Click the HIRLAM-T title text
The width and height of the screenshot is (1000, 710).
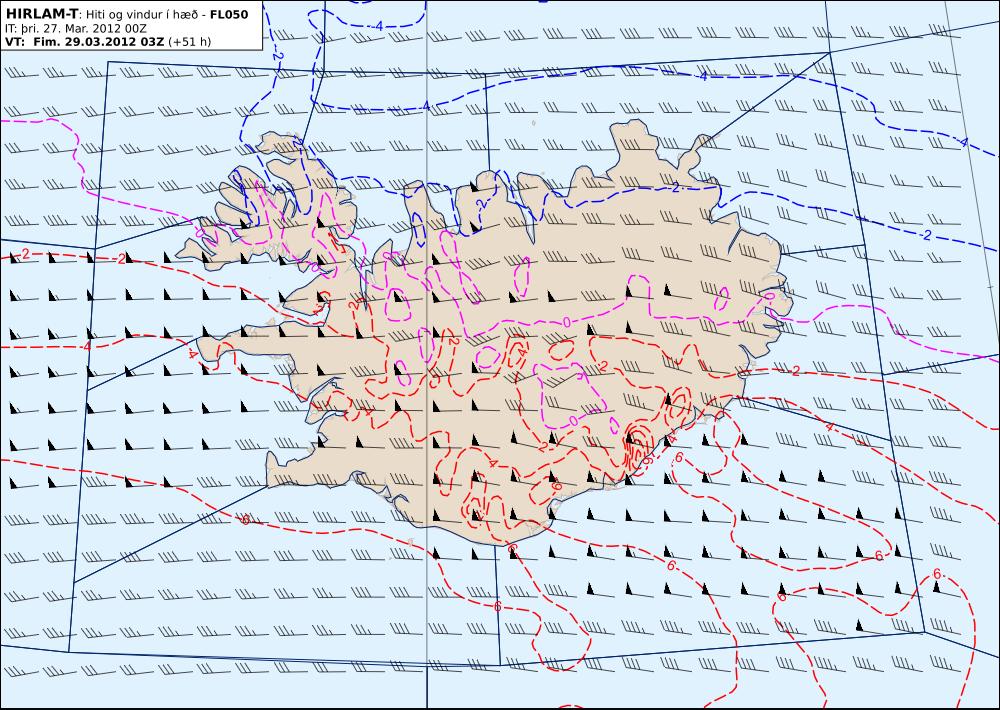41,14
